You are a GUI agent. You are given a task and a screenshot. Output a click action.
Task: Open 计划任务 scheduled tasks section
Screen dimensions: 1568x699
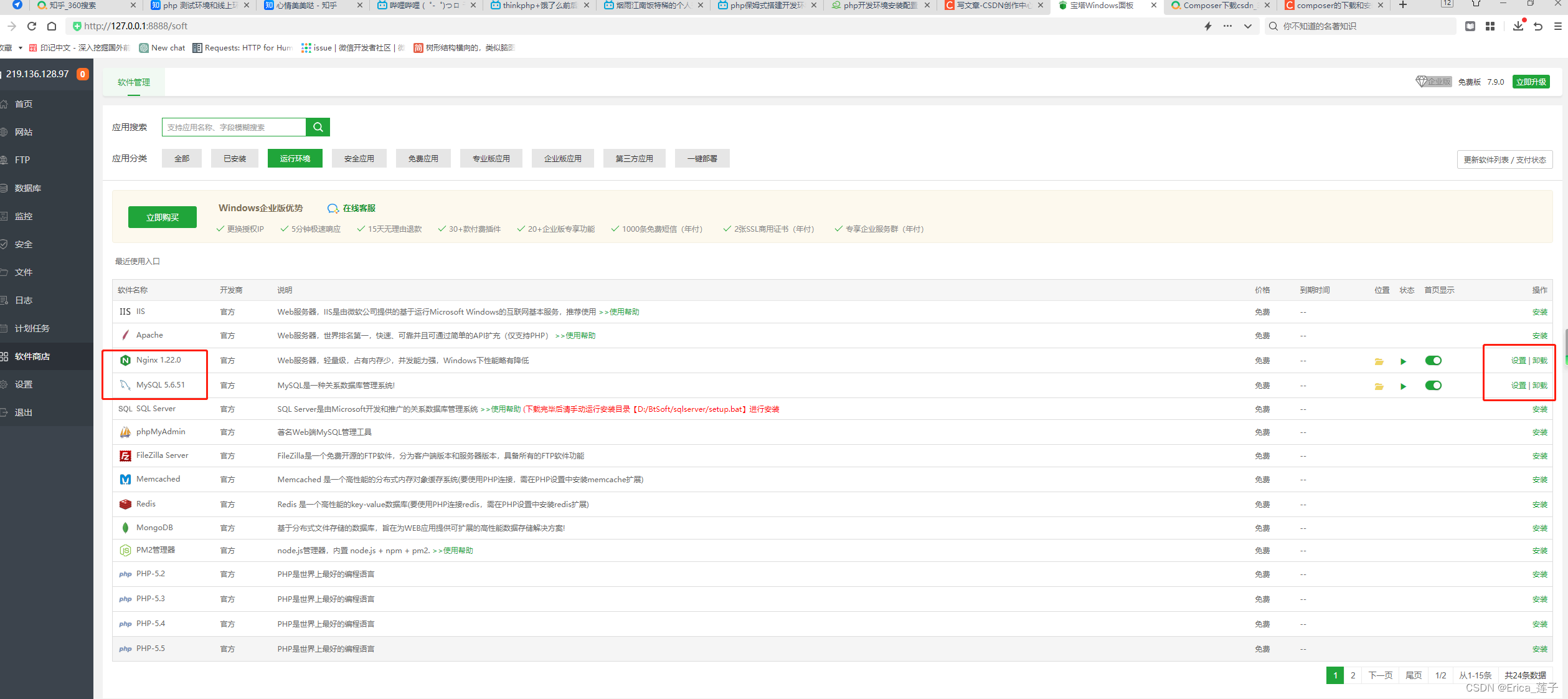(31, 328)
